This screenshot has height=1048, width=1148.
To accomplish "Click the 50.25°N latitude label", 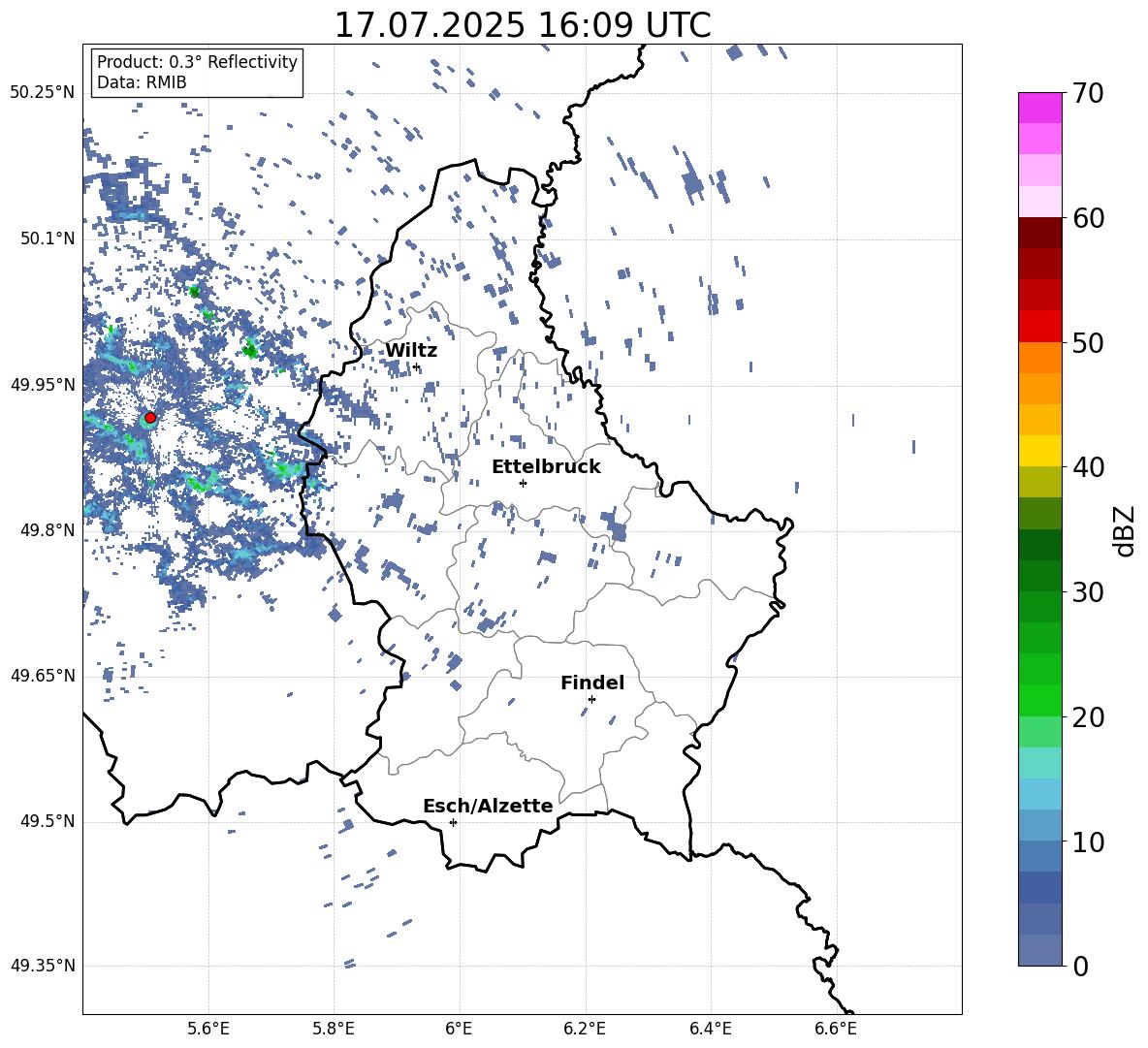I will pyautogui.click(x=43, y=93).
